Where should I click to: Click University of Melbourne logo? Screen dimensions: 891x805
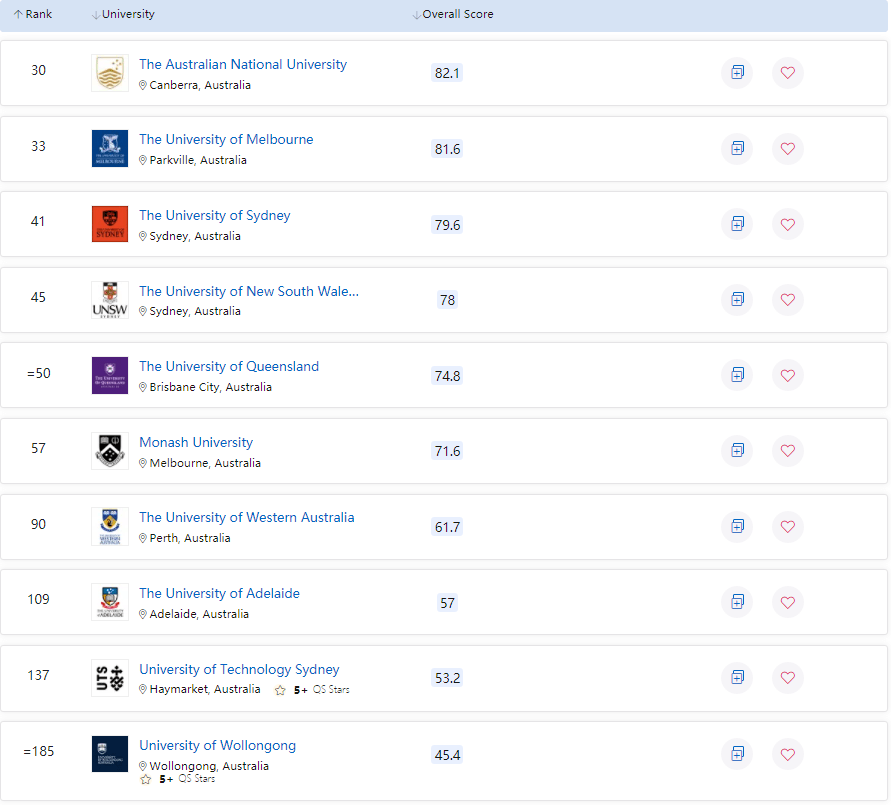pos(110,148)
